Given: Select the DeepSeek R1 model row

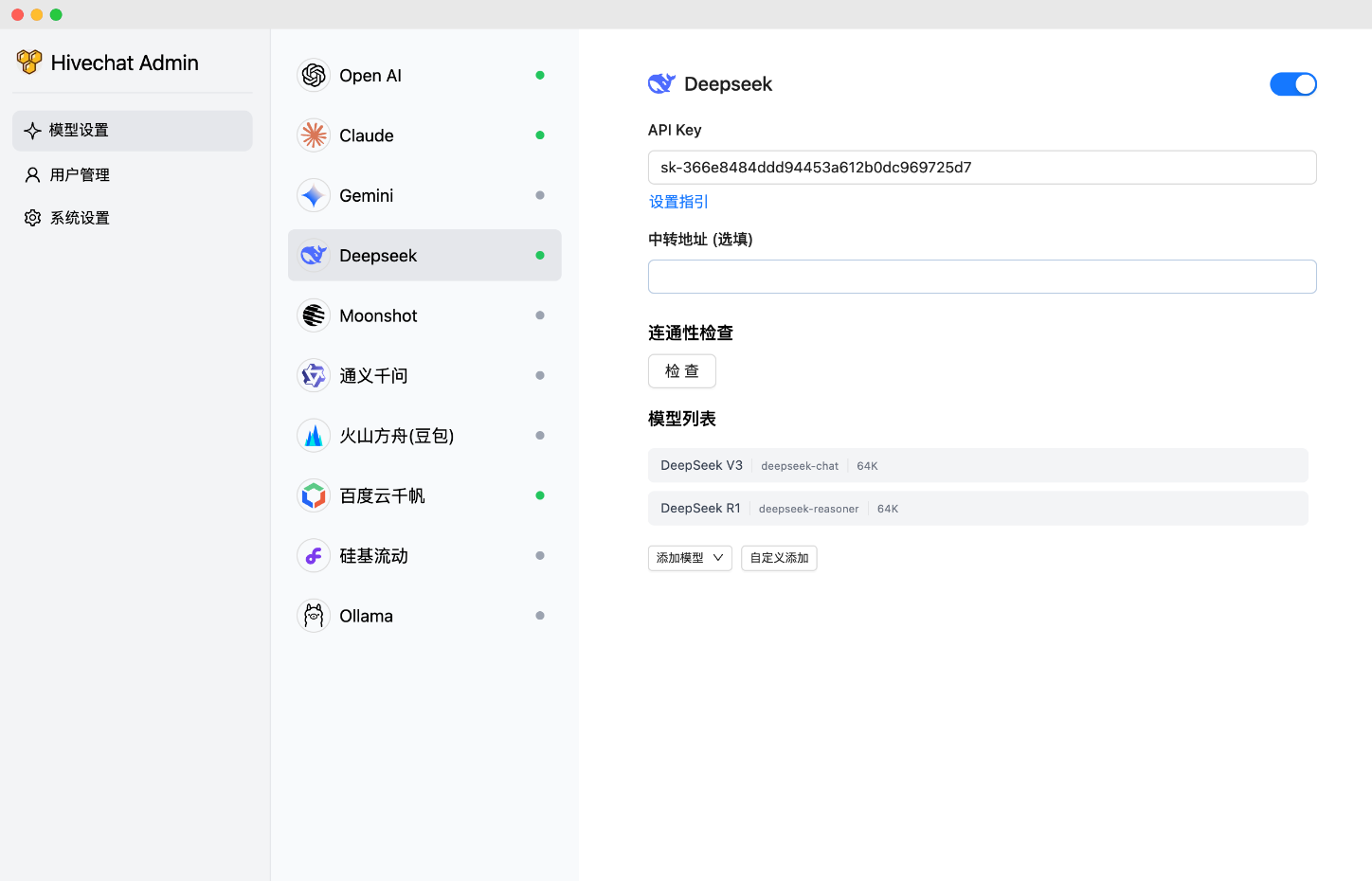Looking at the screenshot, I should tap(978, 509).
